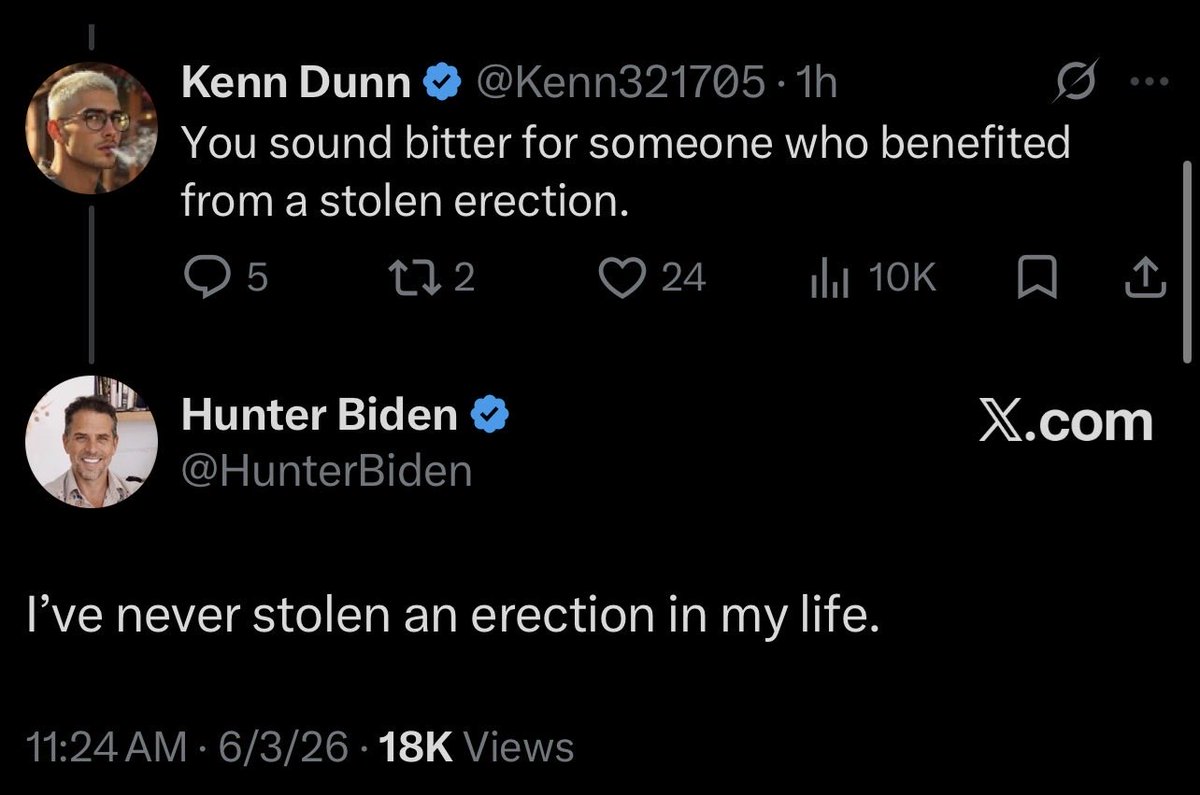1200x795 pixels.
Task: Click the 11:24 AM timestamp
Action: [x=108, y=746]
